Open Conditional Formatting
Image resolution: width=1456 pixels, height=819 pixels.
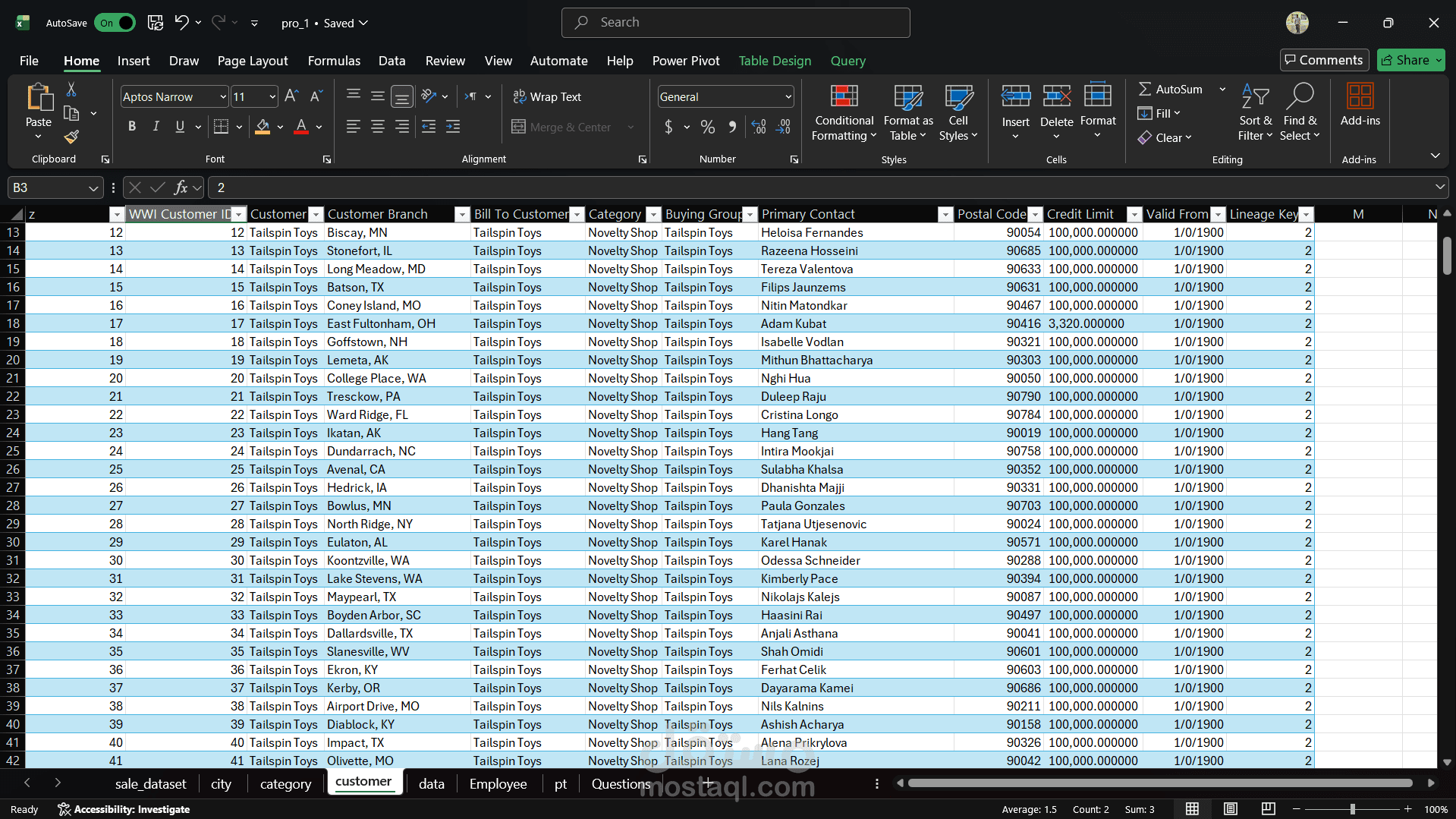pyautogui.click(x=844, y=112)
